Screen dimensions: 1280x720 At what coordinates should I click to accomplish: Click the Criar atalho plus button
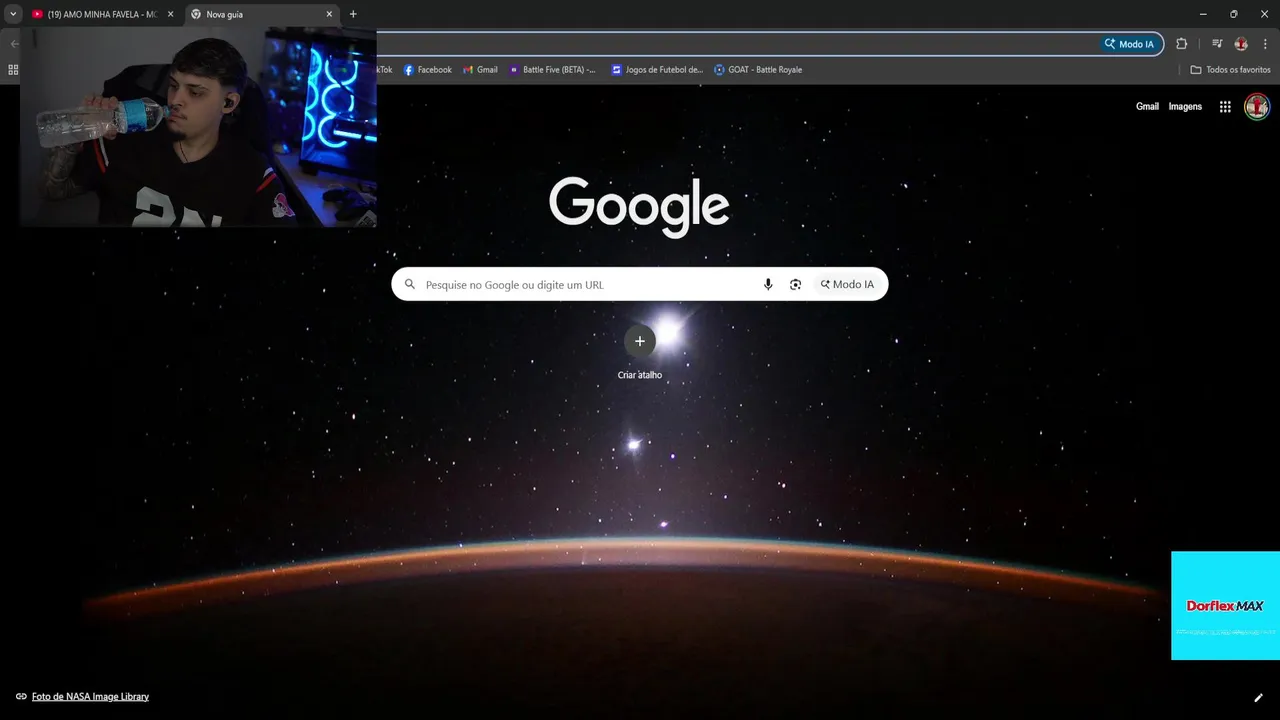pos(640,341)
